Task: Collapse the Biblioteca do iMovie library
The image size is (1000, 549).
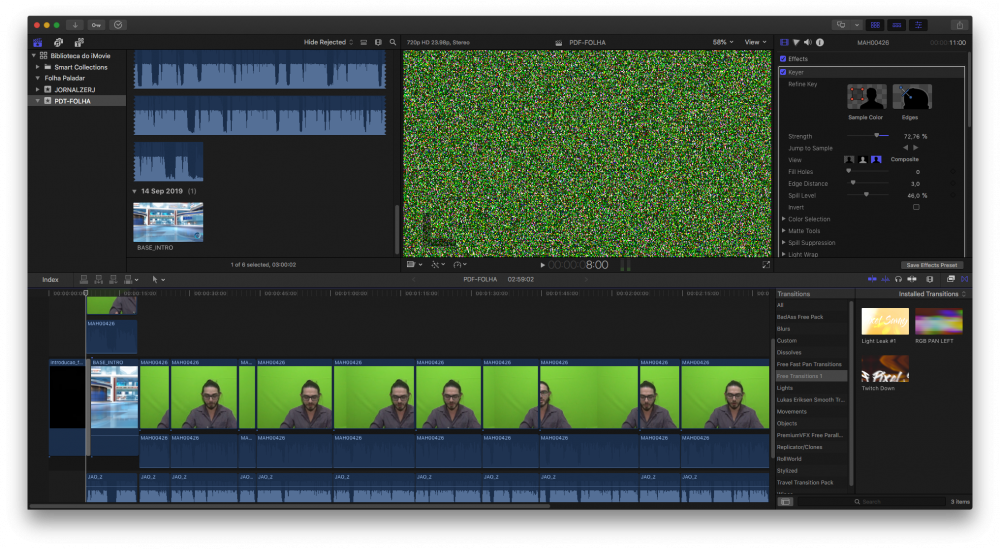Action: [34, 55]
